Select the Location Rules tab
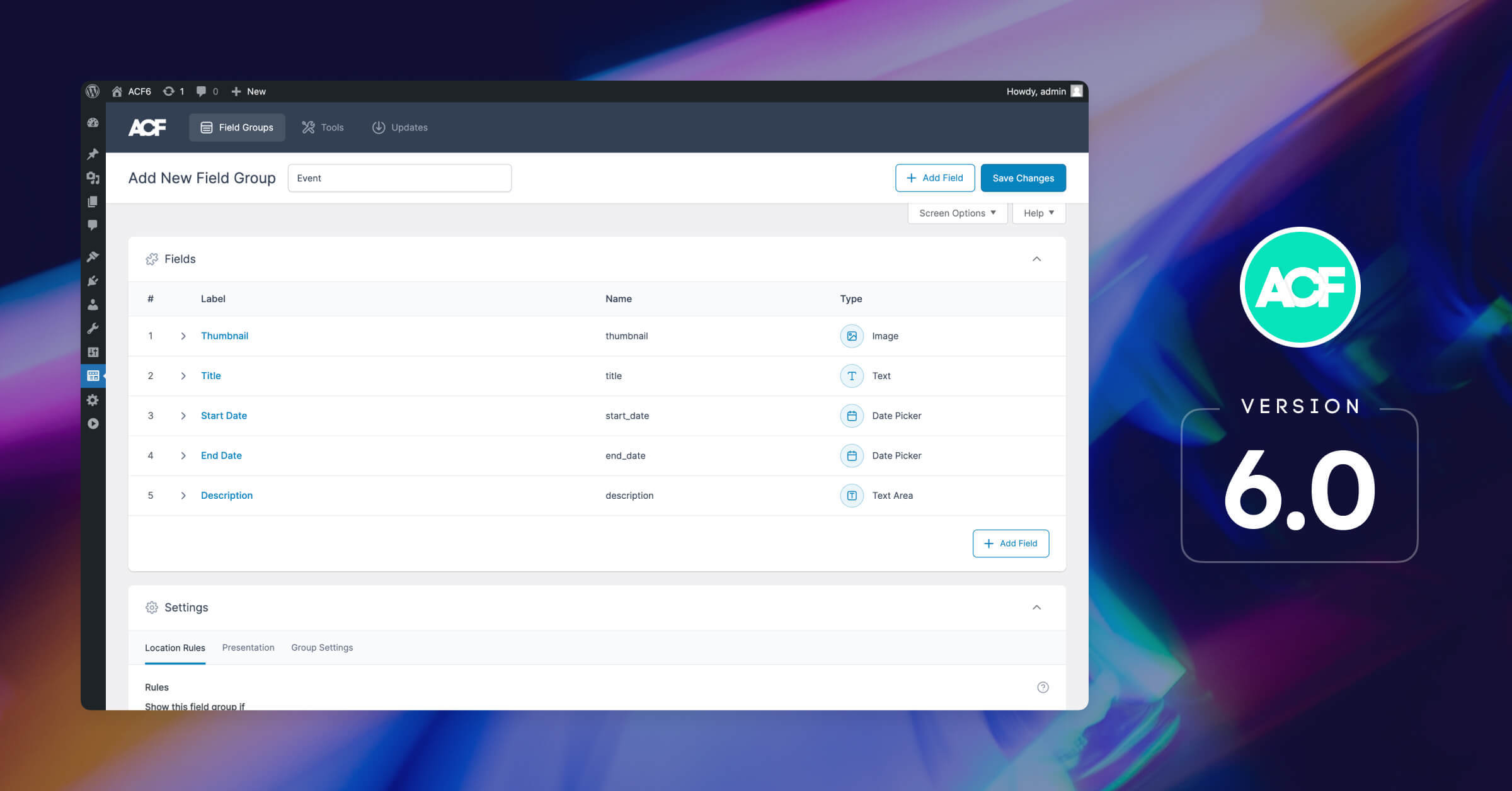Image resolution: width=1512 pixels, height=791 pixels. (x=175, y=647)
